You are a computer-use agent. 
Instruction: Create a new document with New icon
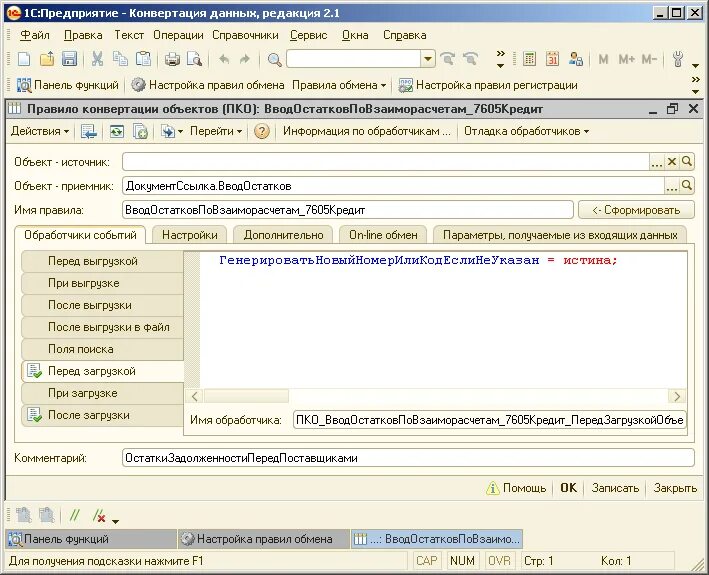coord(24,59)
